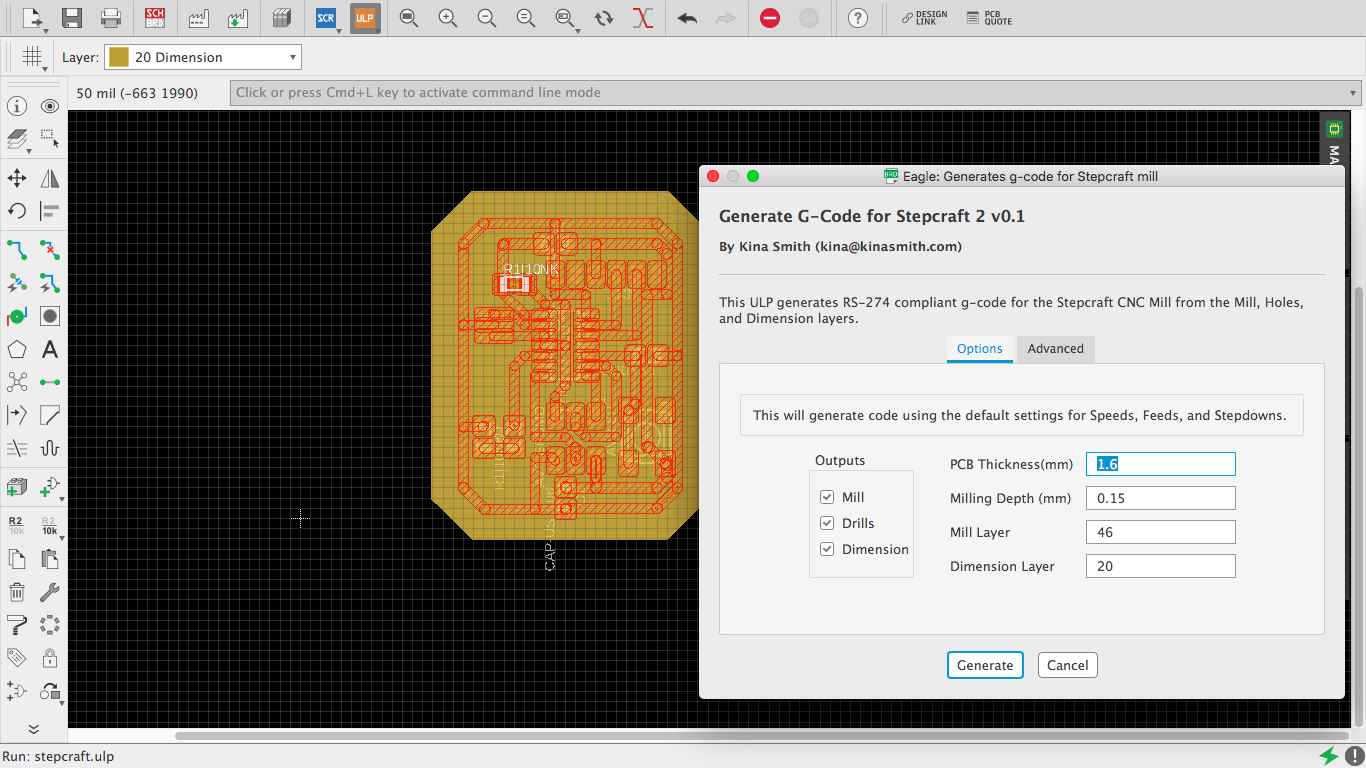
Task: Select the Text tool
Action: coord(50,350)
